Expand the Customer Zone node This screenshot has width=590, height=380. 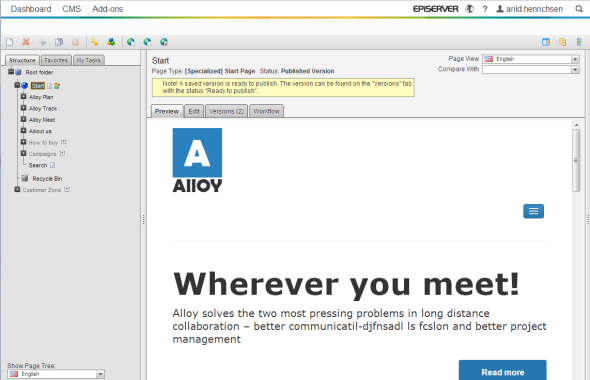click(x=17, y=189)
